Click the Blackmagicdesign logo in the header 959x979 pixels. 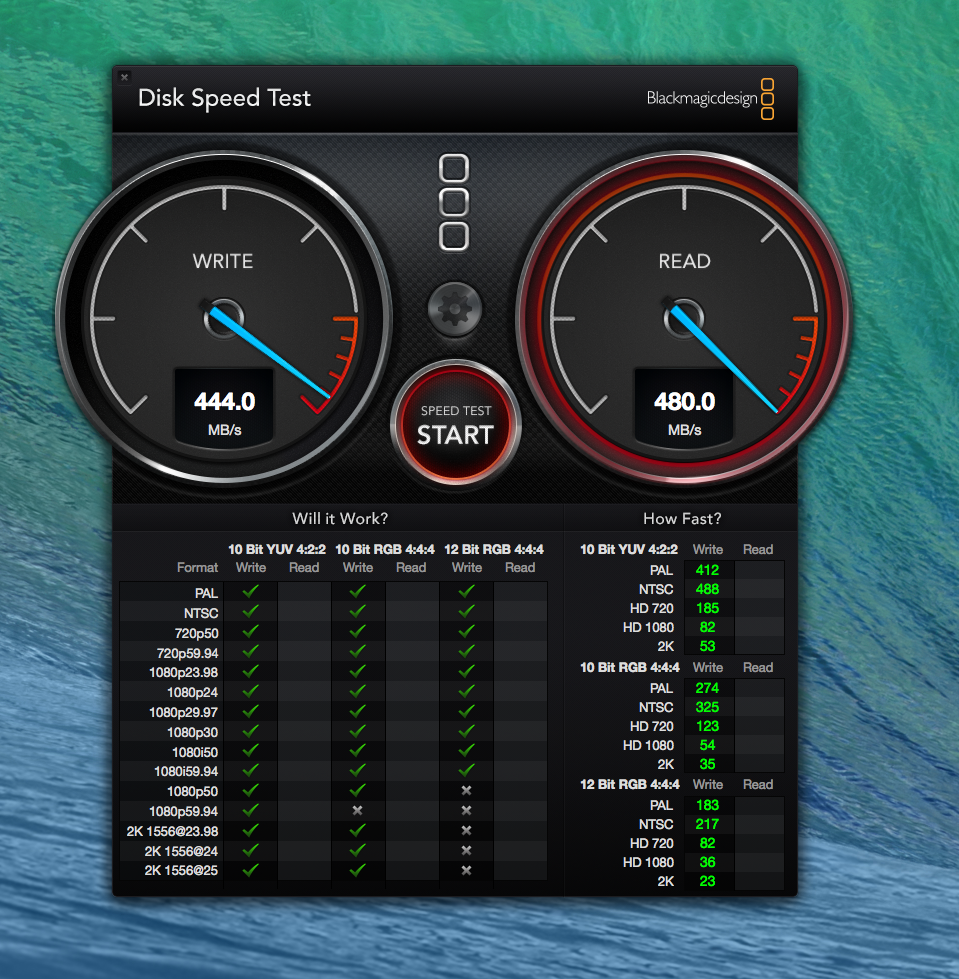(x=710, y=98)
